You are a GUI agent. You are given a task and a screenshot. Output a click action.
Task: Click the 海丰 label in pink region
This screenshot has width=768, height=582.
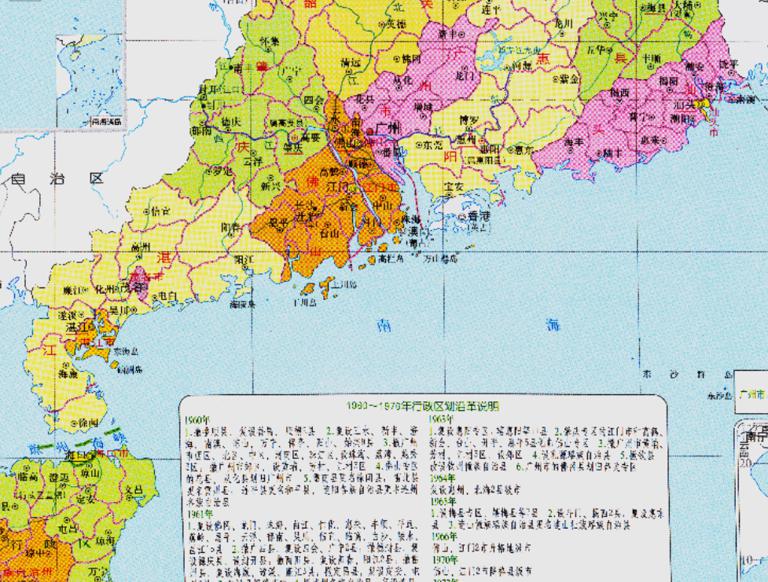point(574,143)
